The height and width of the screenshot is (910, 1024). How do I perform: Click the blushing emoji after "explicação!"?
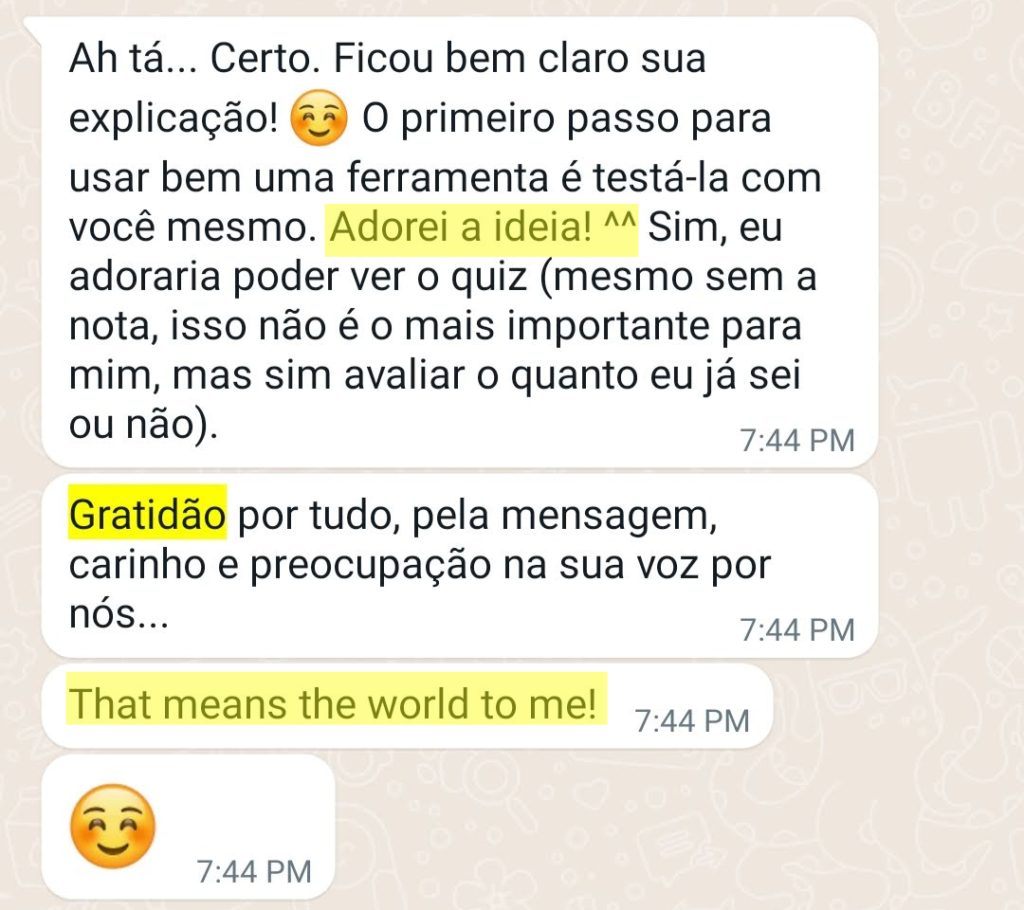[319, 118]
